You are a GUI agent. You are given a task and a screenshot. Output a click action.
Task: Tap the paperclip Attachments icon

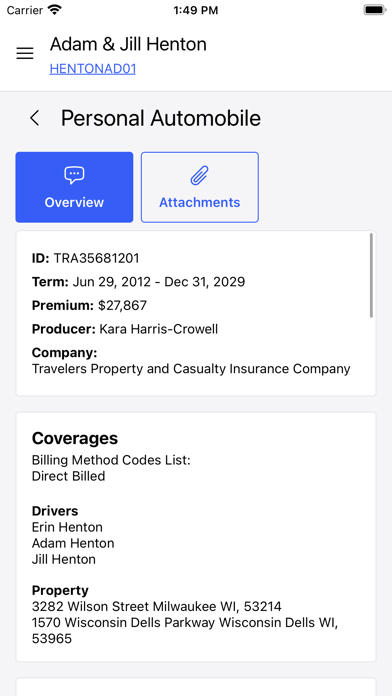200,175
